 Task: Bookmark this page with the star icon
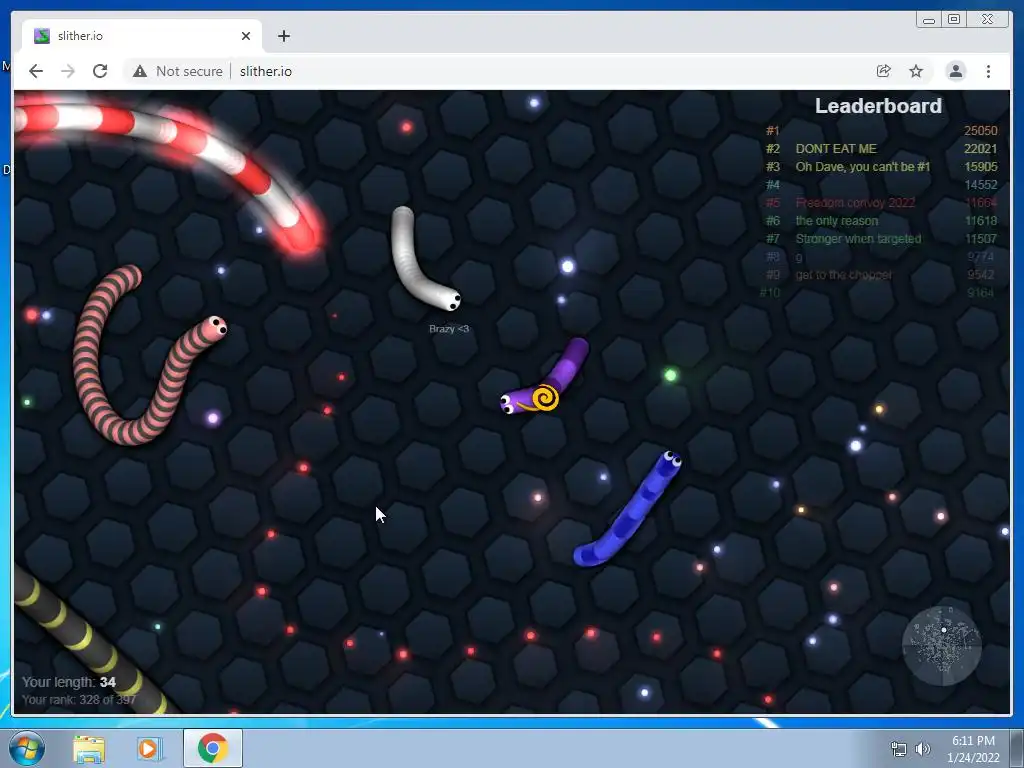point(916,71)
